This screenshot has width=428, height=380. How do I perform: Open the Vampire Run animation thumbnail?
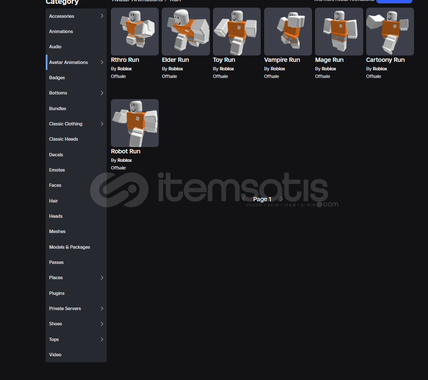click(x=288, y=32)
